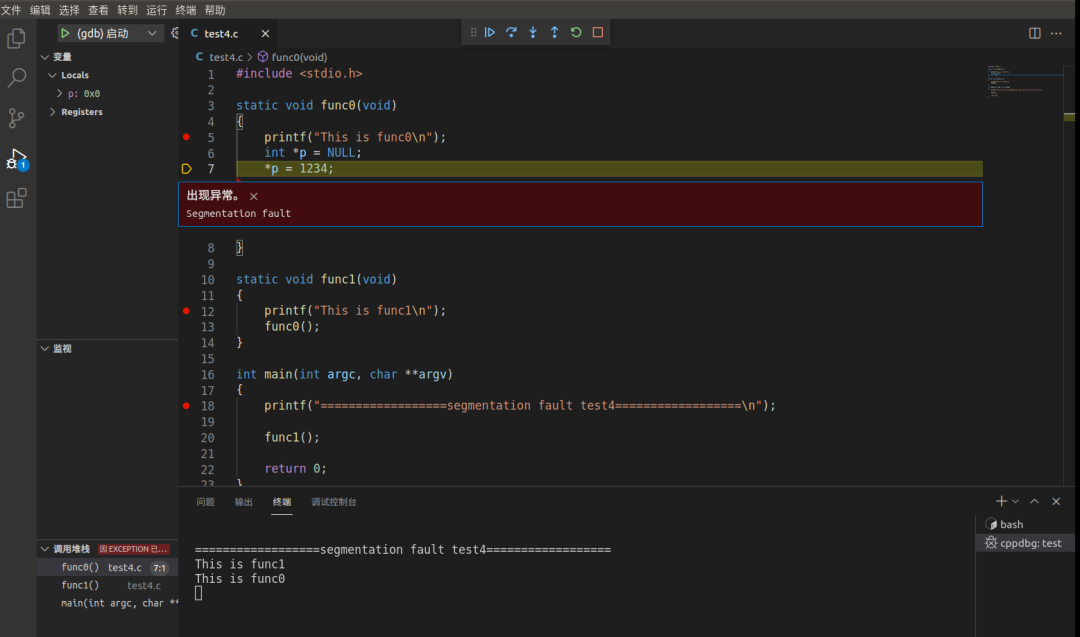This screenshot has width=1080, height=637.
Task: Open the 终端 menu in menu bar
Action: point(186,10)
